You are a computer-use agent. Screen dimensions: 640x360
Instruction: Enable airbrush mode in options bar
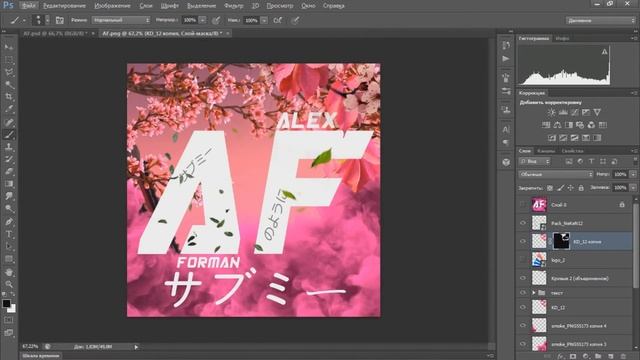[278, 20]
